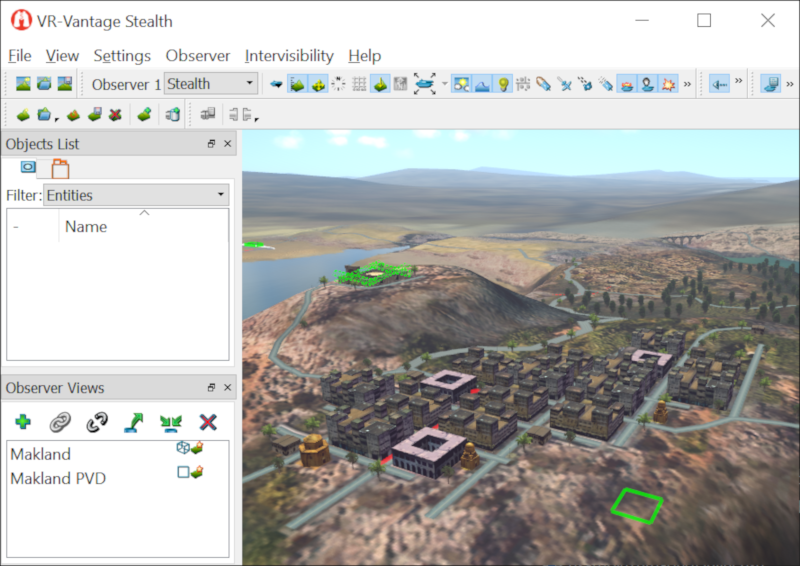Click the red X delete observer view
The image size is (800, 566).
point(208,423)
